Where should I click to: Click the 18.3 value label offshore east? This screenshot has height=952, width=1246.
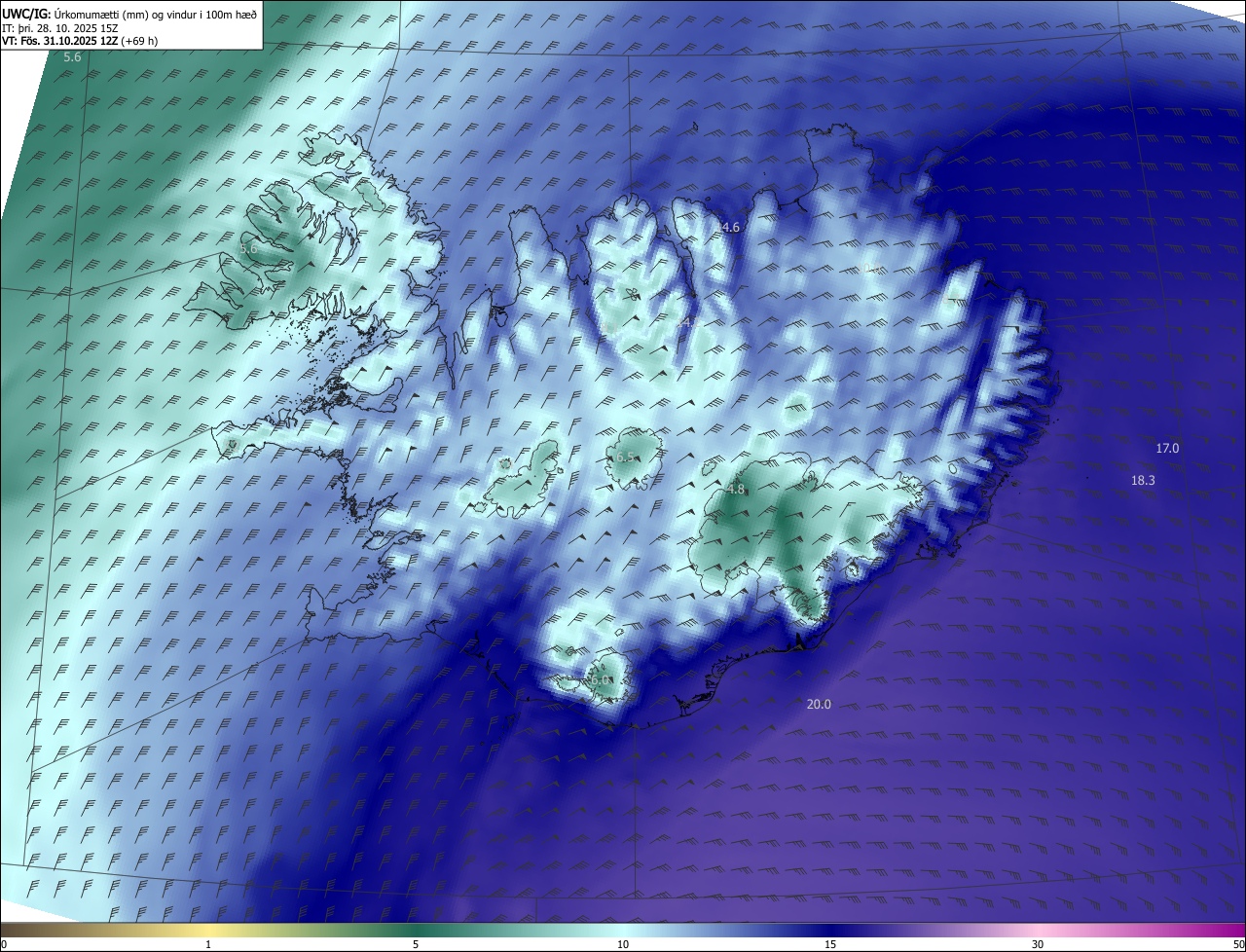click(x=1143, y=481)
